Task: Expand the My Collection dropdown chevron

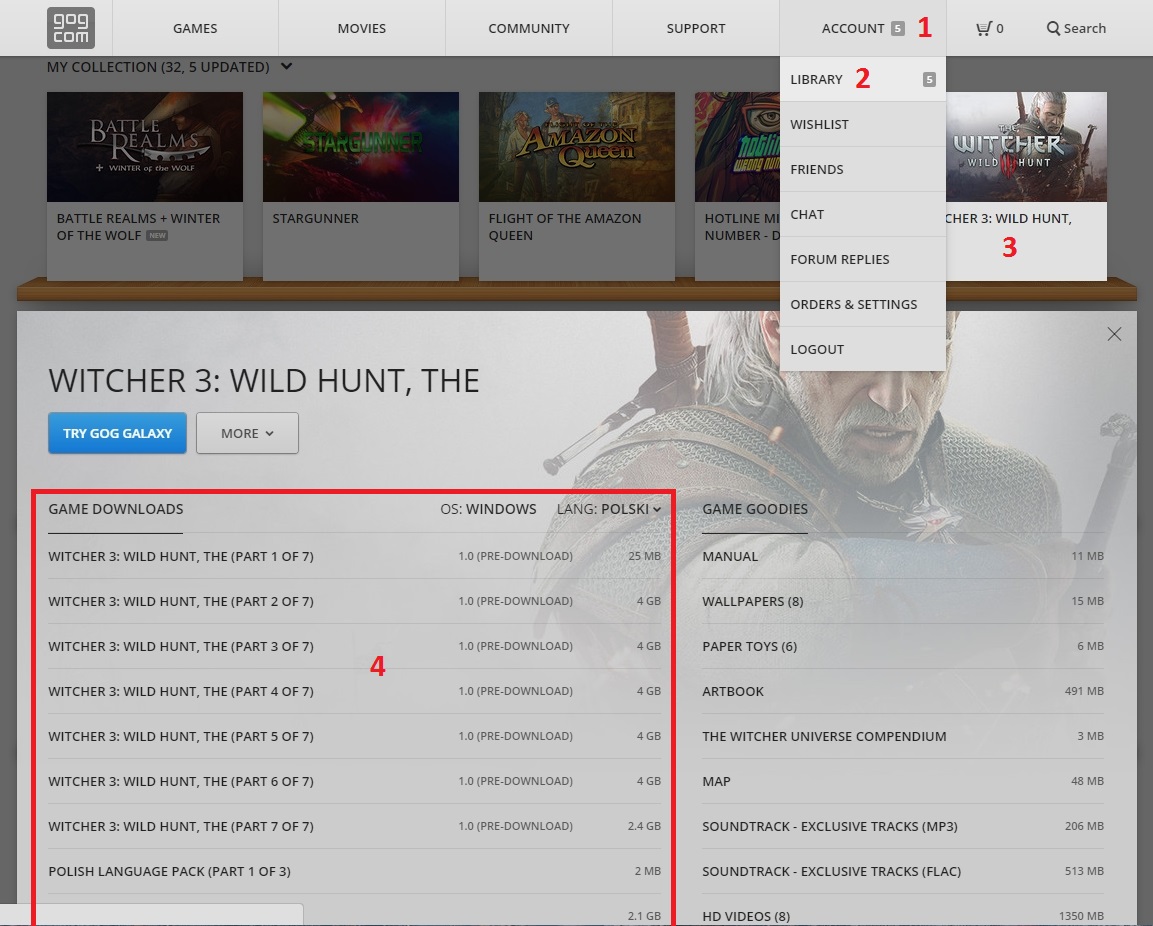Action: click(287, 66)
